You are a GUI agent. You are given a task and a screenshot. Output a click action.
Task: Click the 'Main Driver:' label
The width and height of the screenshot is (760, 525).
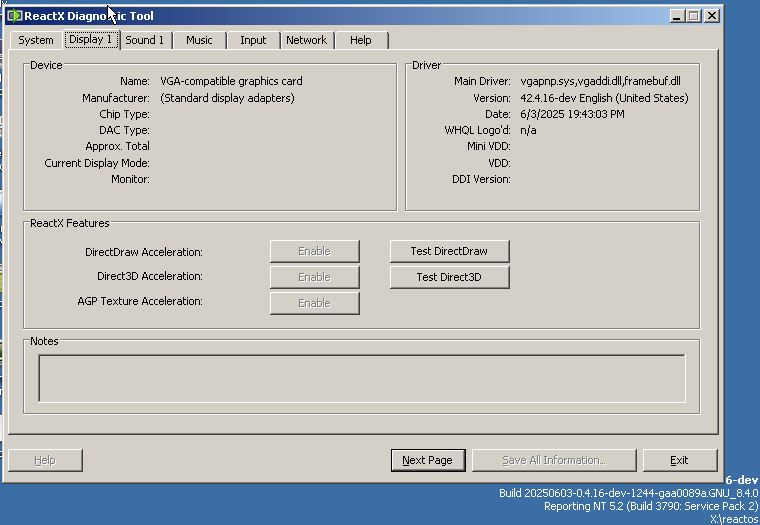(482, 81)
